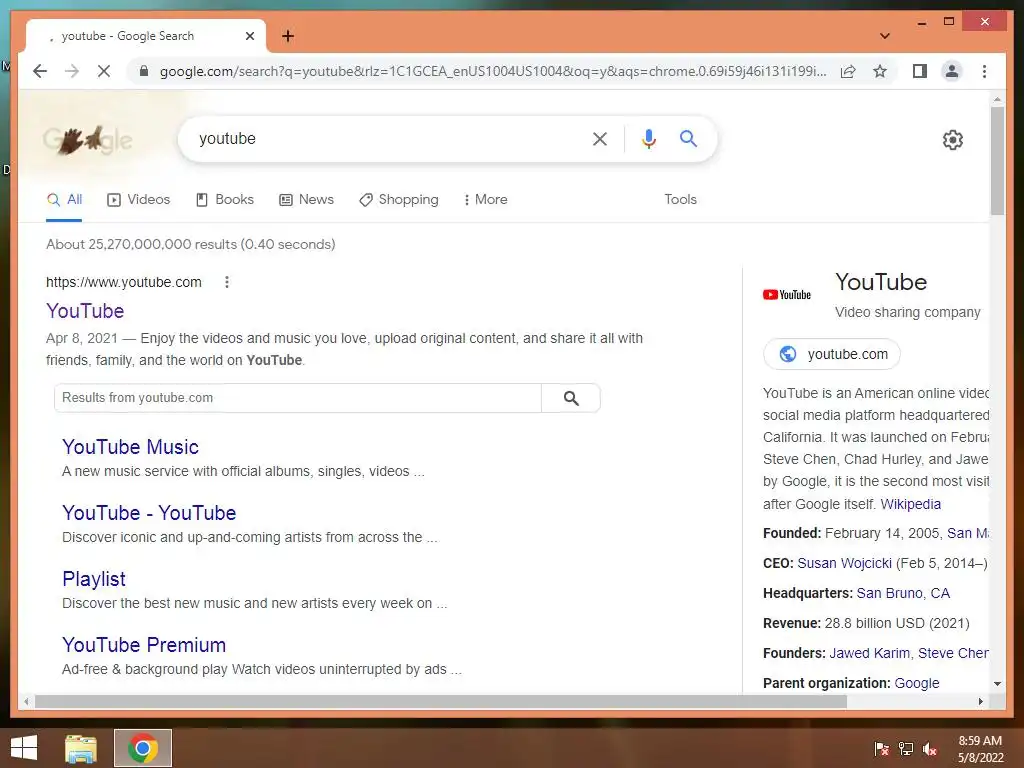
Task: Open the YouTube Music link
Action: (x=130, y=447)
